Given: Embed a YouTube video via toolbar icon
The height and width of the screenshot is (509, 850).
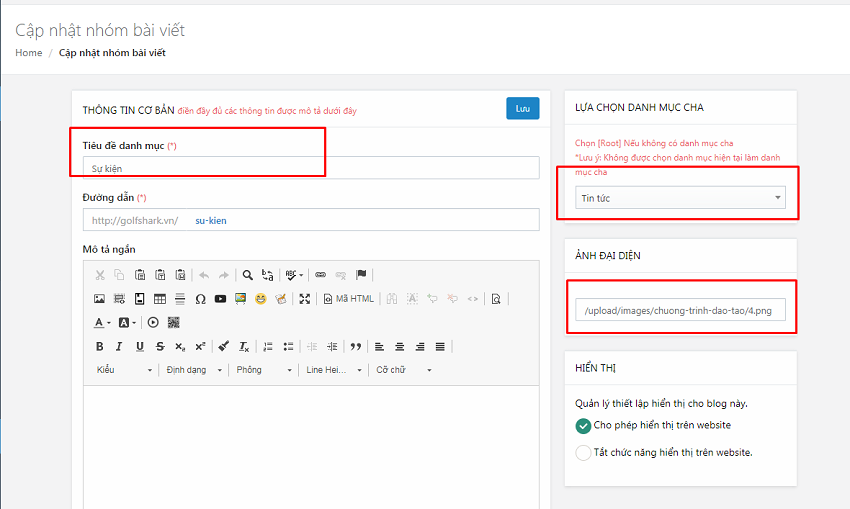Looking at the screenshot, I should pos(220,298).
